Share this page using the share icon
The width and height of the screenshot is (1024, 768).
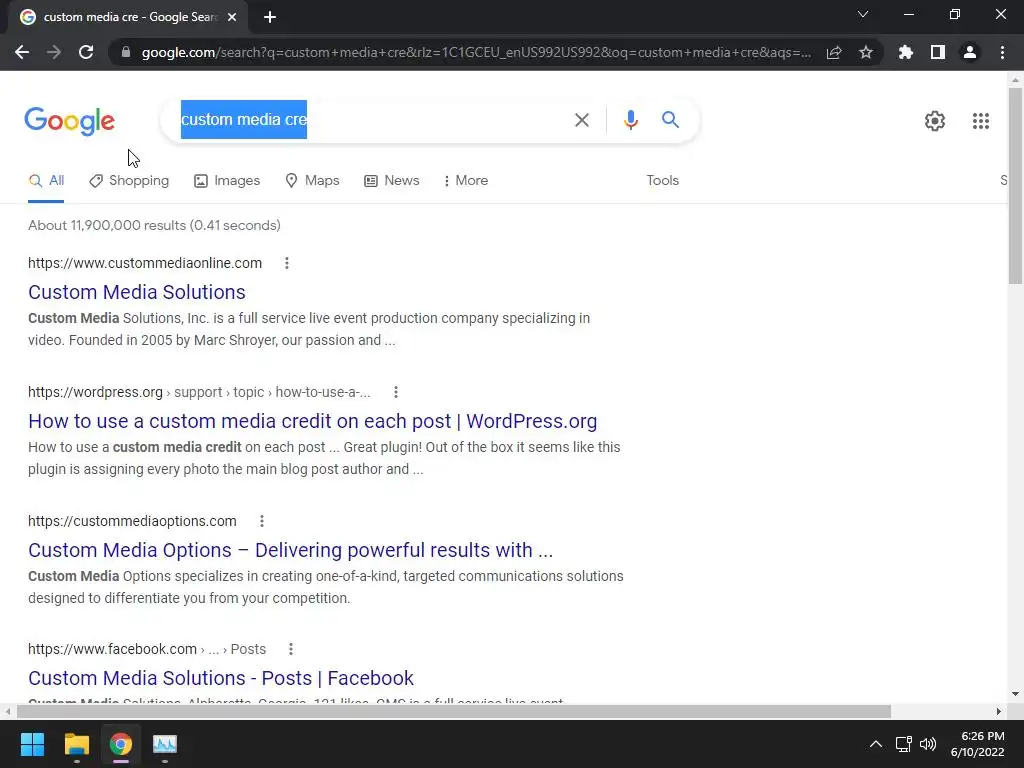[x=834, y=52]
